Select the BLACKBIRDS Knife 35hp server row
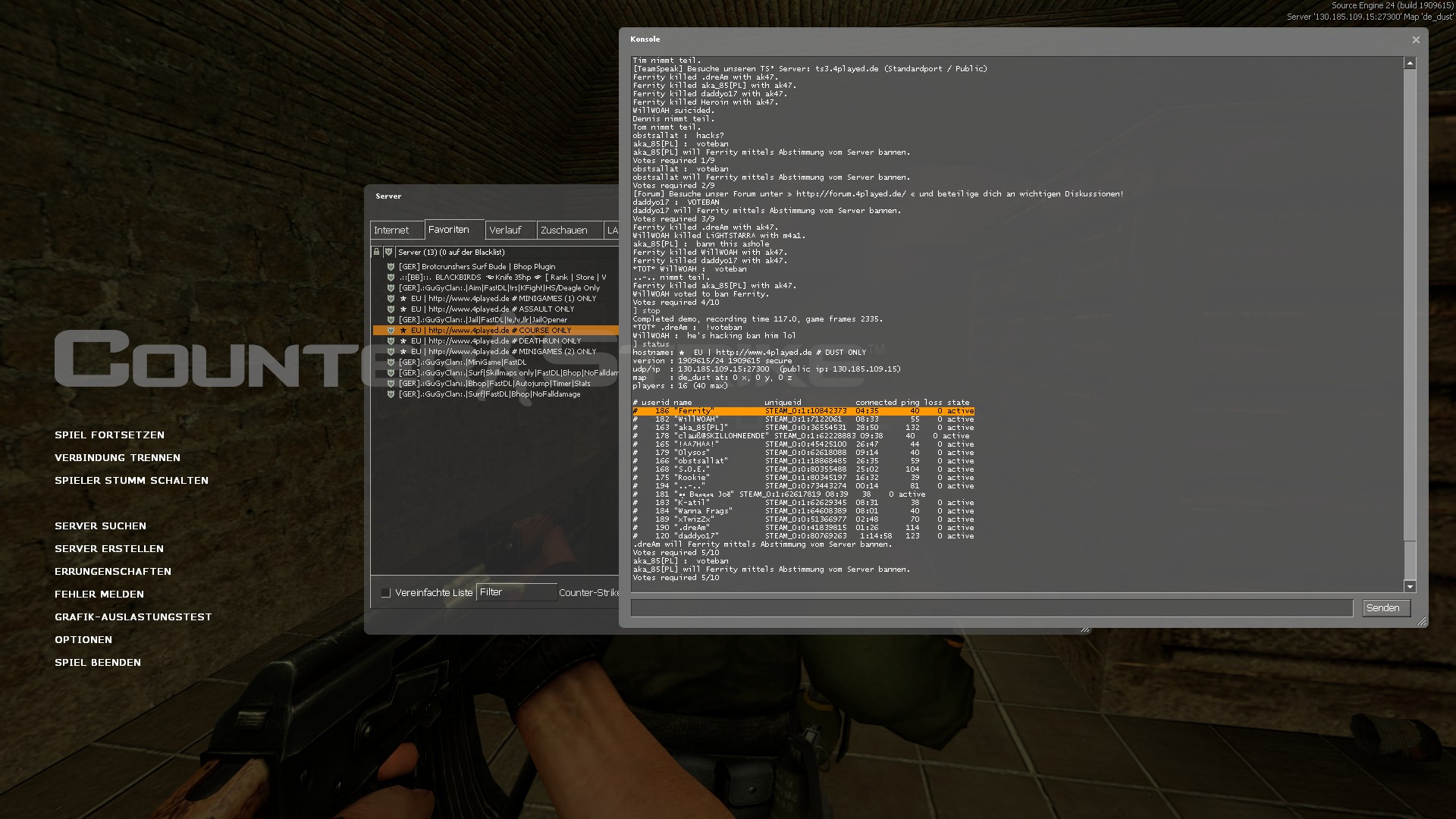 click(x=496, y=278)
